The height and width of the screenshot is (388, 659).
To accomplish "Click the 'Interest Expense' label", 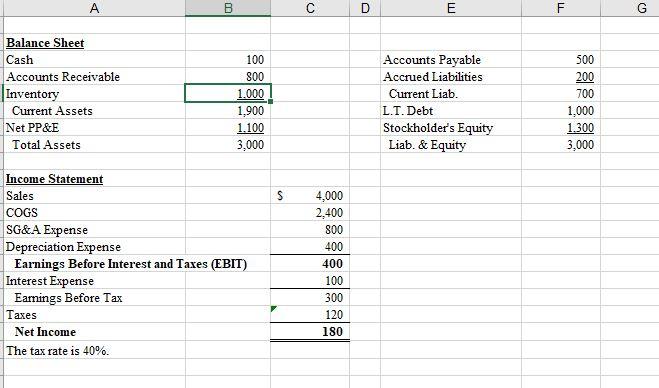I will (x=50, y=281).
